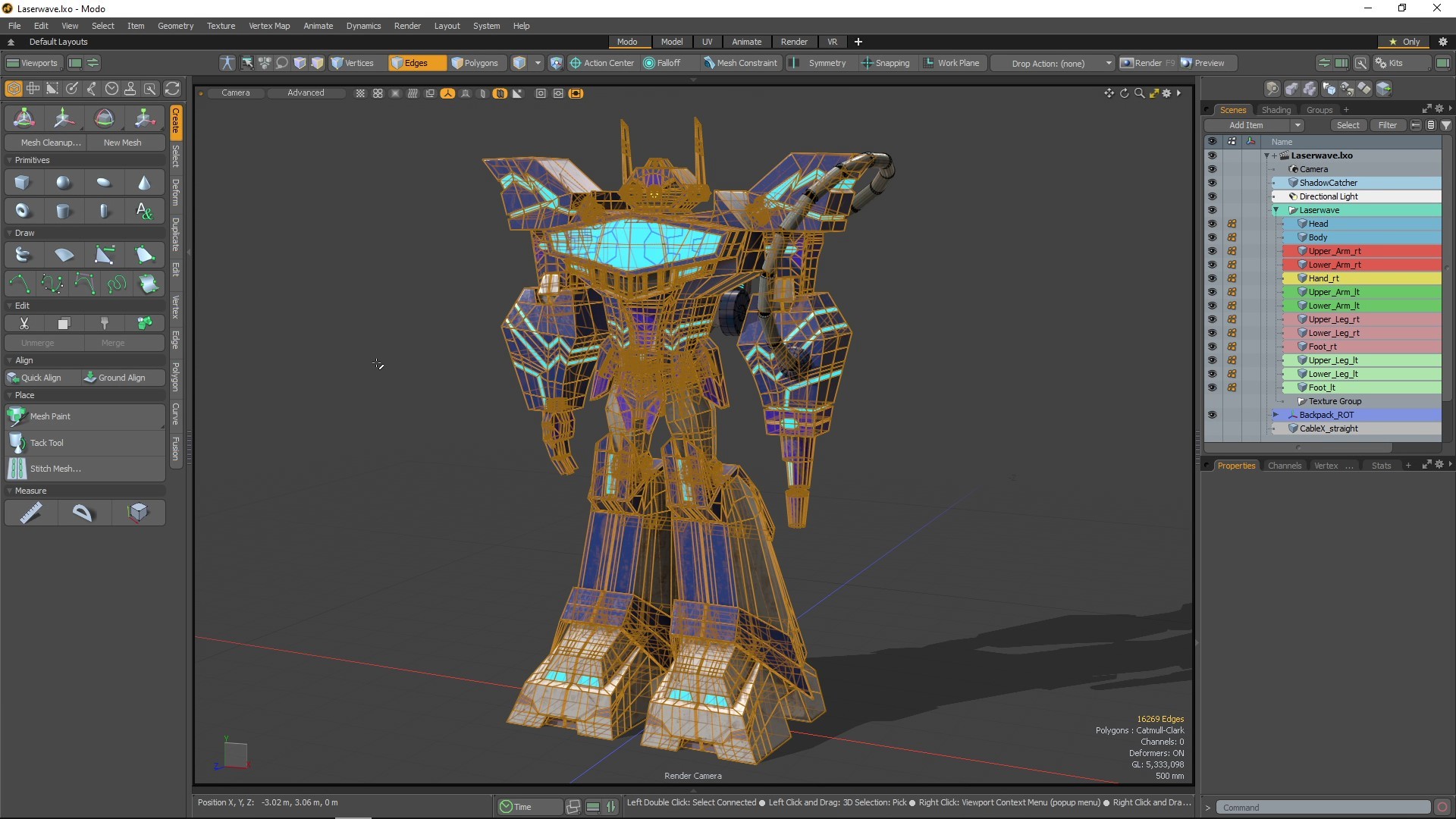Select the Mesh Paint tool

pos(50,416)
